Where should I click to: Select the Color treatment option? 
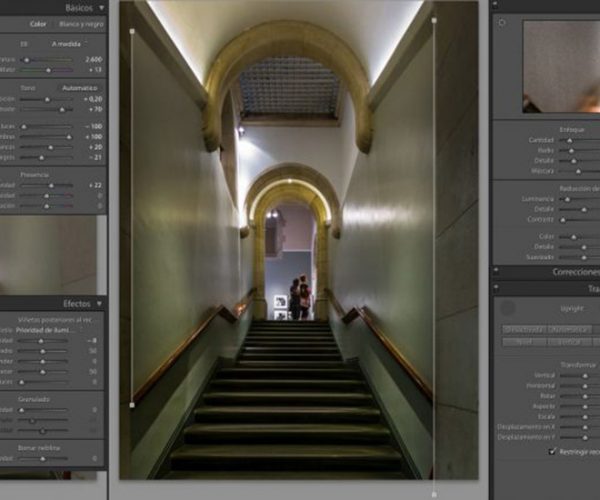click(38, 24)
